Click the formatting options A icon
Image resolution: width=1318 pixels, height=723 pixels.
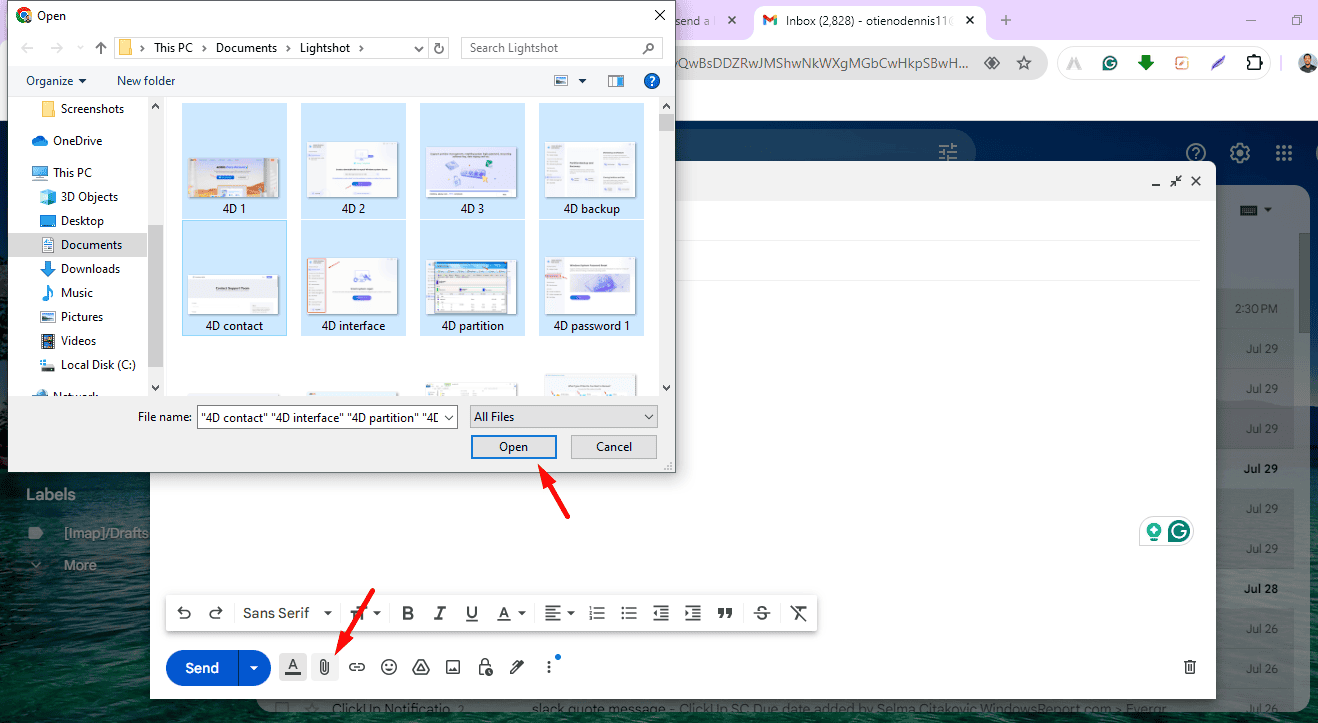[x=292, y=667]
